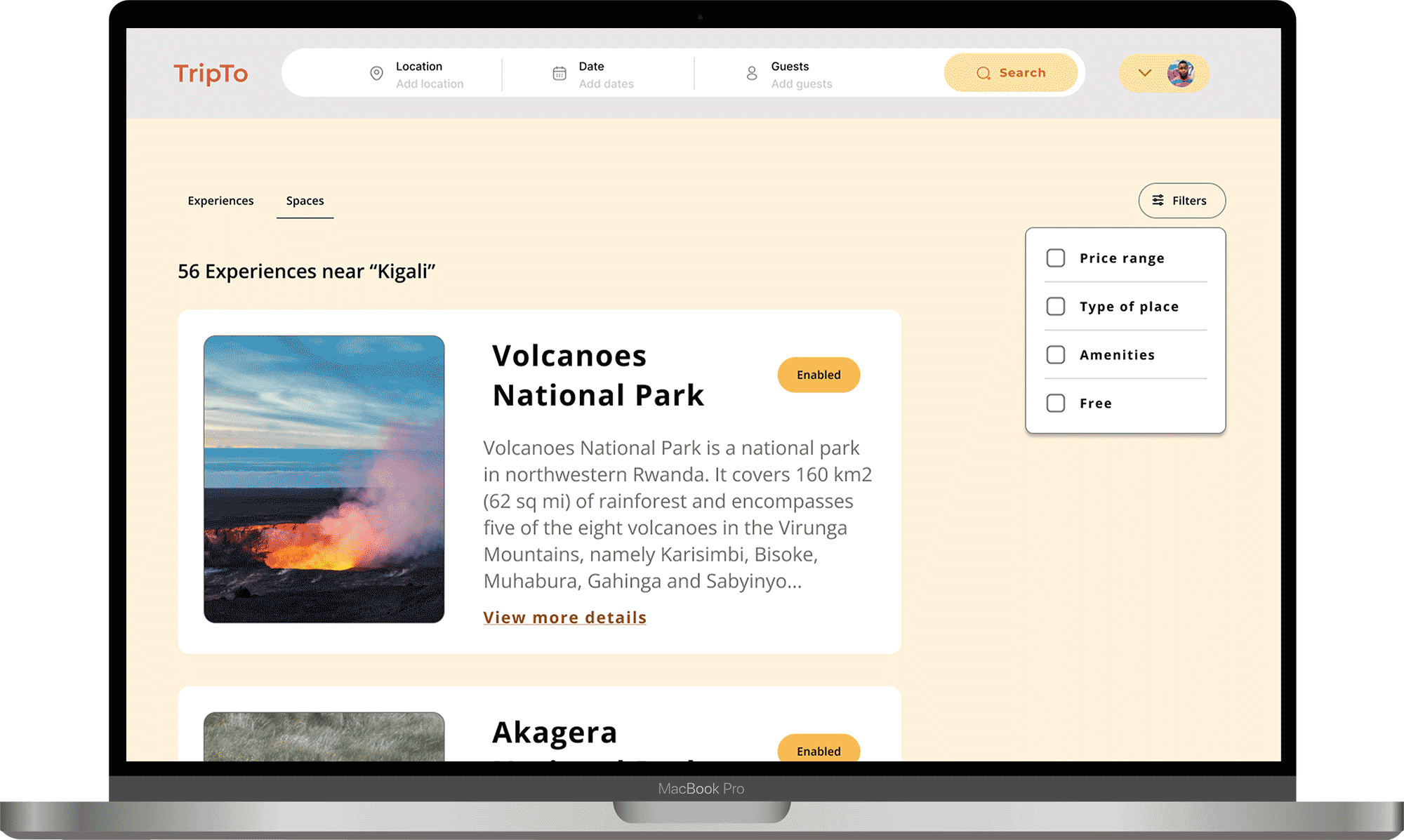Click the calendar icon in Date field
Screen dimensions: 1404x840
559,73
